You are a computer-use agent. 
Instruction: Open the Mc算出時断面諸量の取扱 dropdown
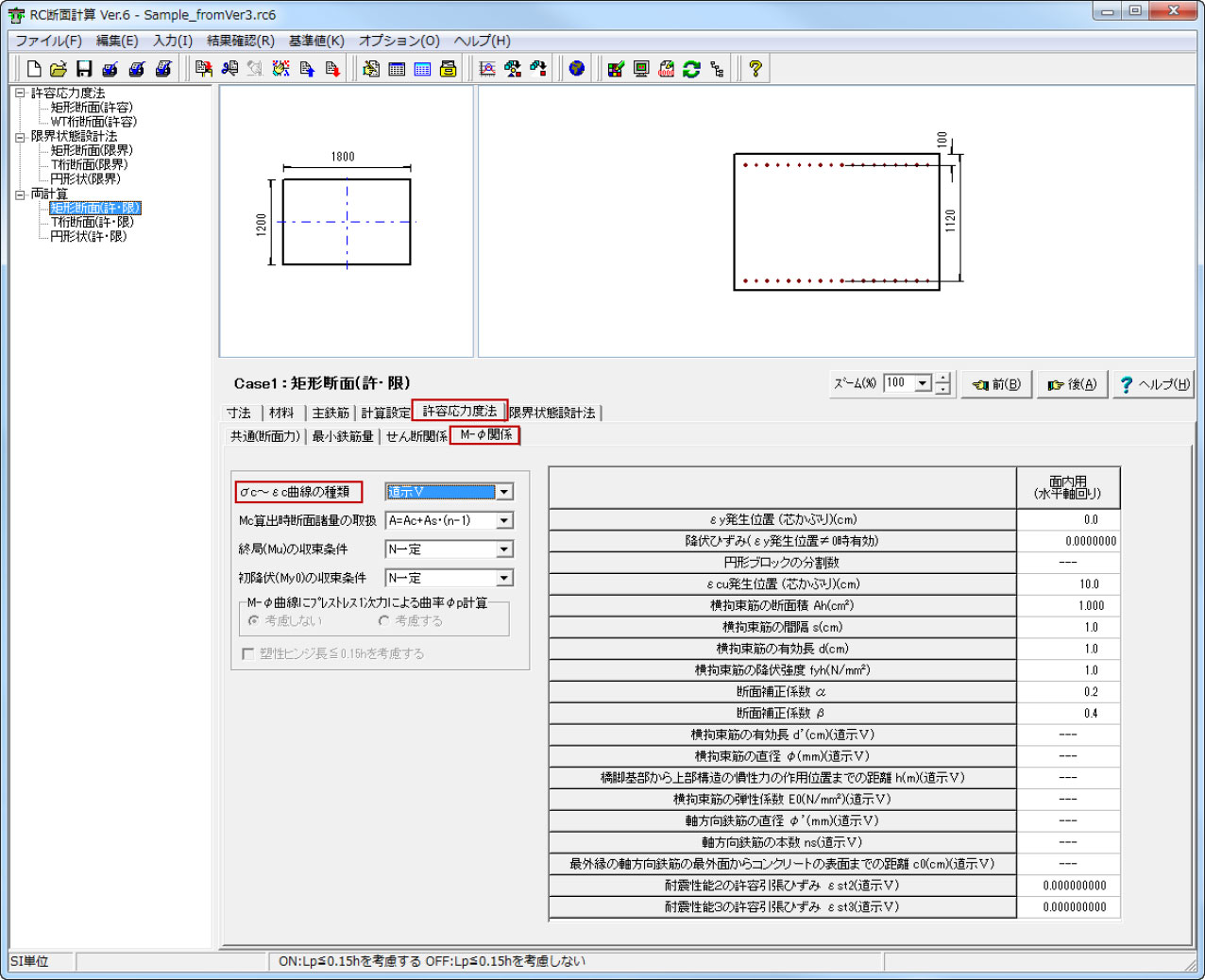click(504, 521)
